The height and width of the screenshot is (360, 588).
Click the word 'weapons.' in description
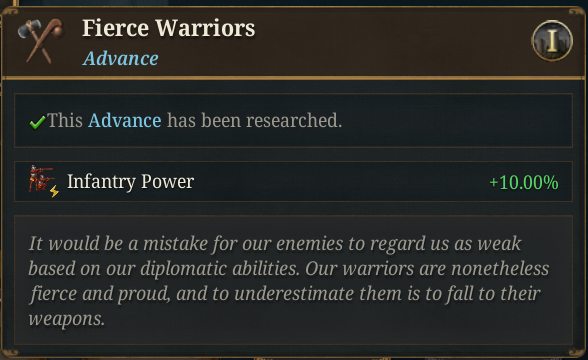coord(67,319)
